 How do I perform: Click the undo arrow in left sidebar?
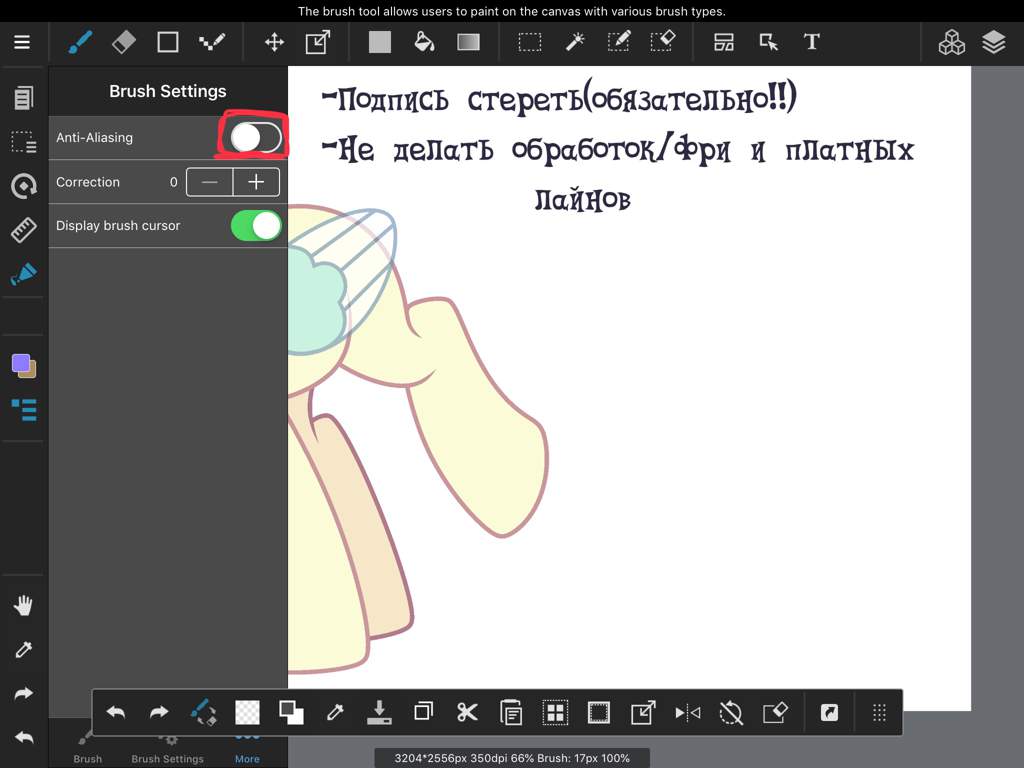24,738
